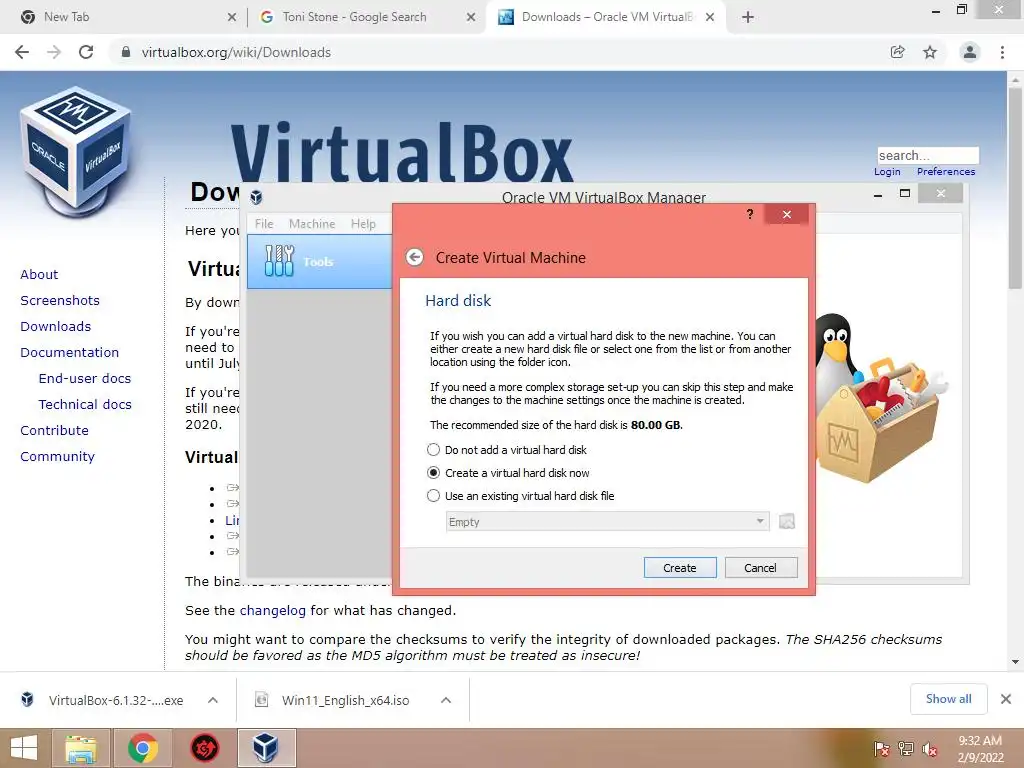Open Chrome from the taskbar
The height and width of the screenshot is (768, 1024).
142,748
